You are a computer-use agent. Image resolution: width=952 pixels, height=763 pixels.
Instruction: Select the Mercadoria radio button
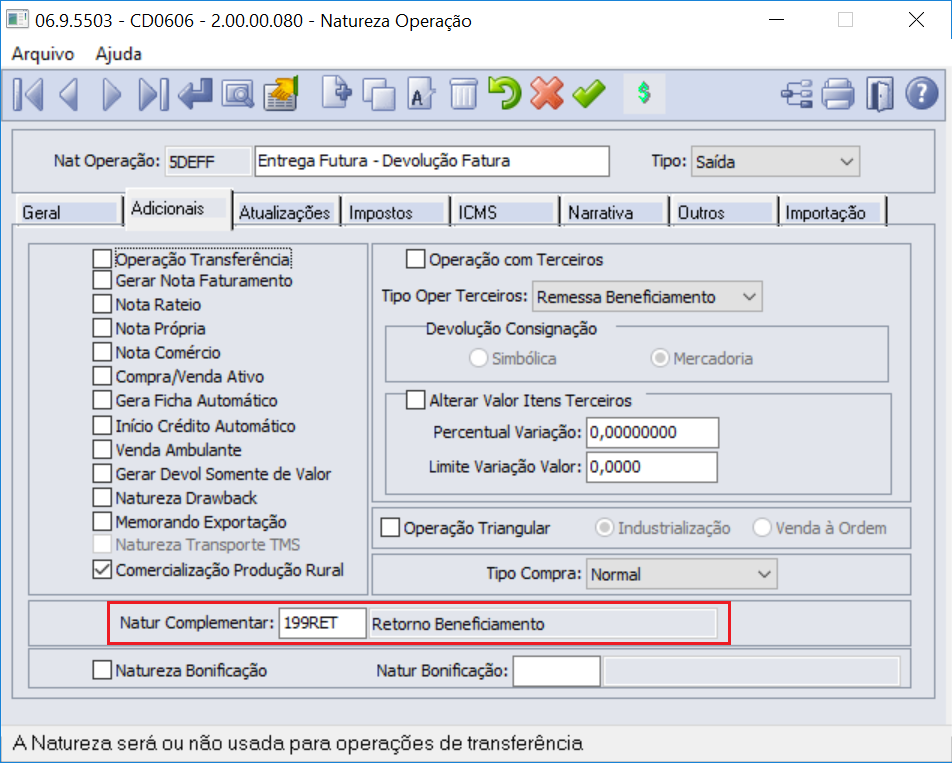(x=660, y=358)
